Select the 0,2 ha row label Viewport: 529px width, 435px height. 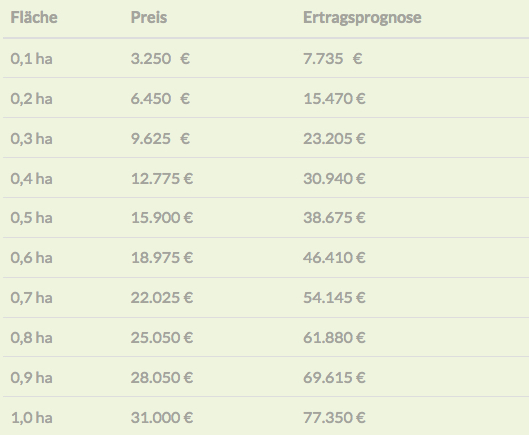(x=31, y=99)
